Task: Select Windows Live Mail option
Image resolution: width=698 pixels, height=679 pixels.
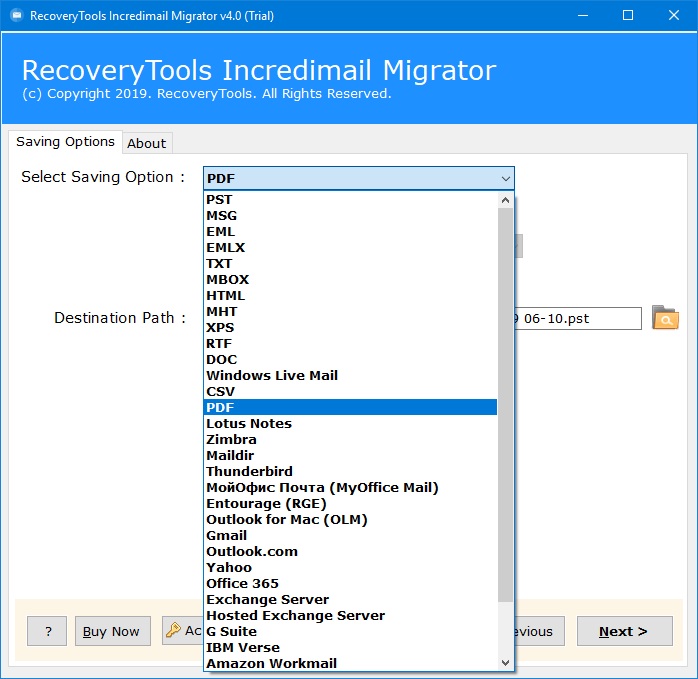Action: pyautogui.click(x=350, y=376)
